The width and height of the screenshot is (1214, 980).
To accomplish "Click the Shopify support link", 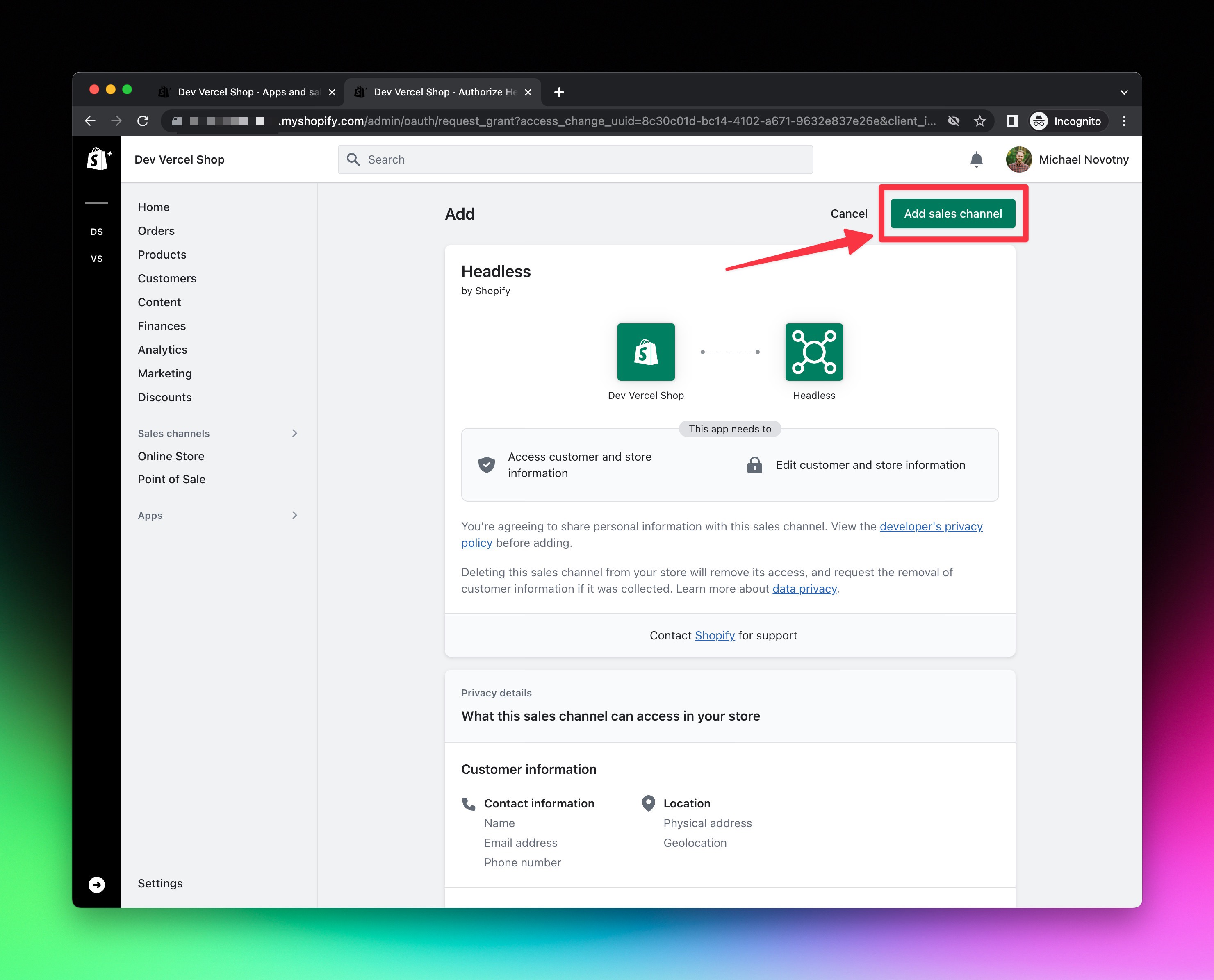I will coord(714,635).
